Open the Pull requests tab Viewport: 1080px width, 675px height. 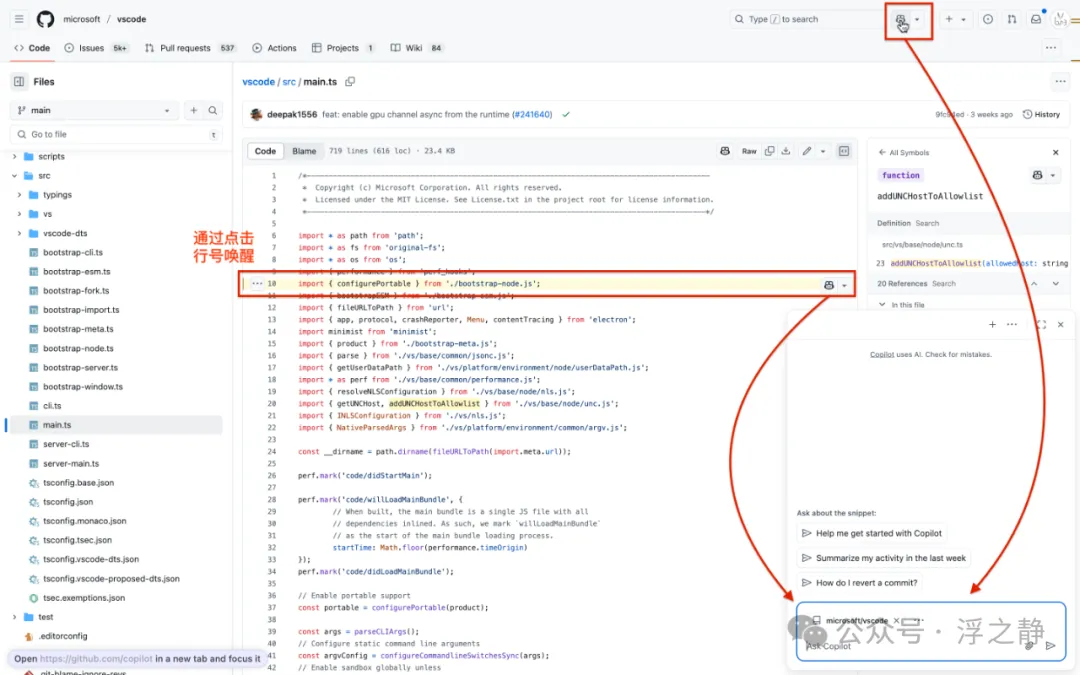pos(189,48)
